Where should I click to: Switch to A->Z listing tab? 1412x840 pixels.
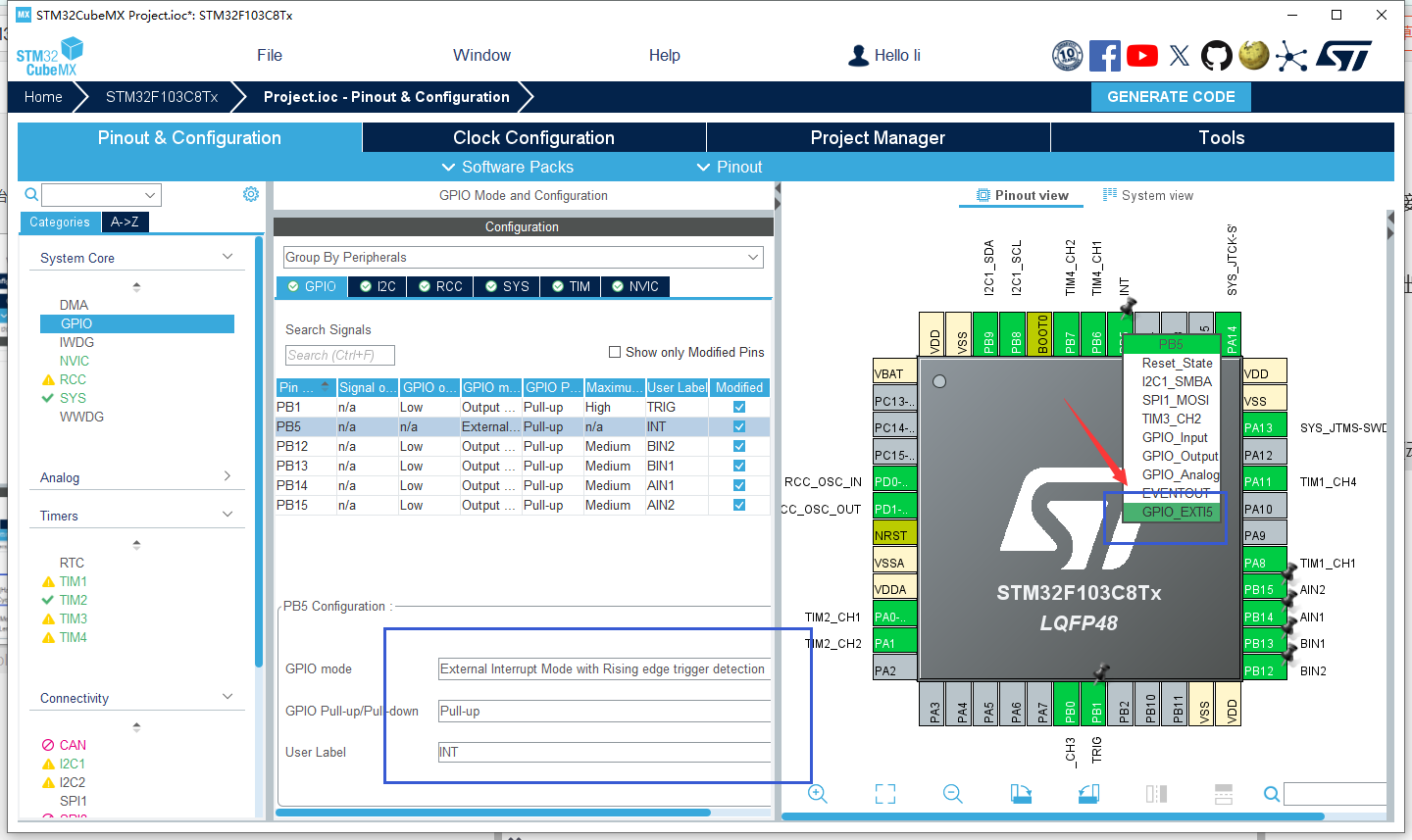[125, 222]
